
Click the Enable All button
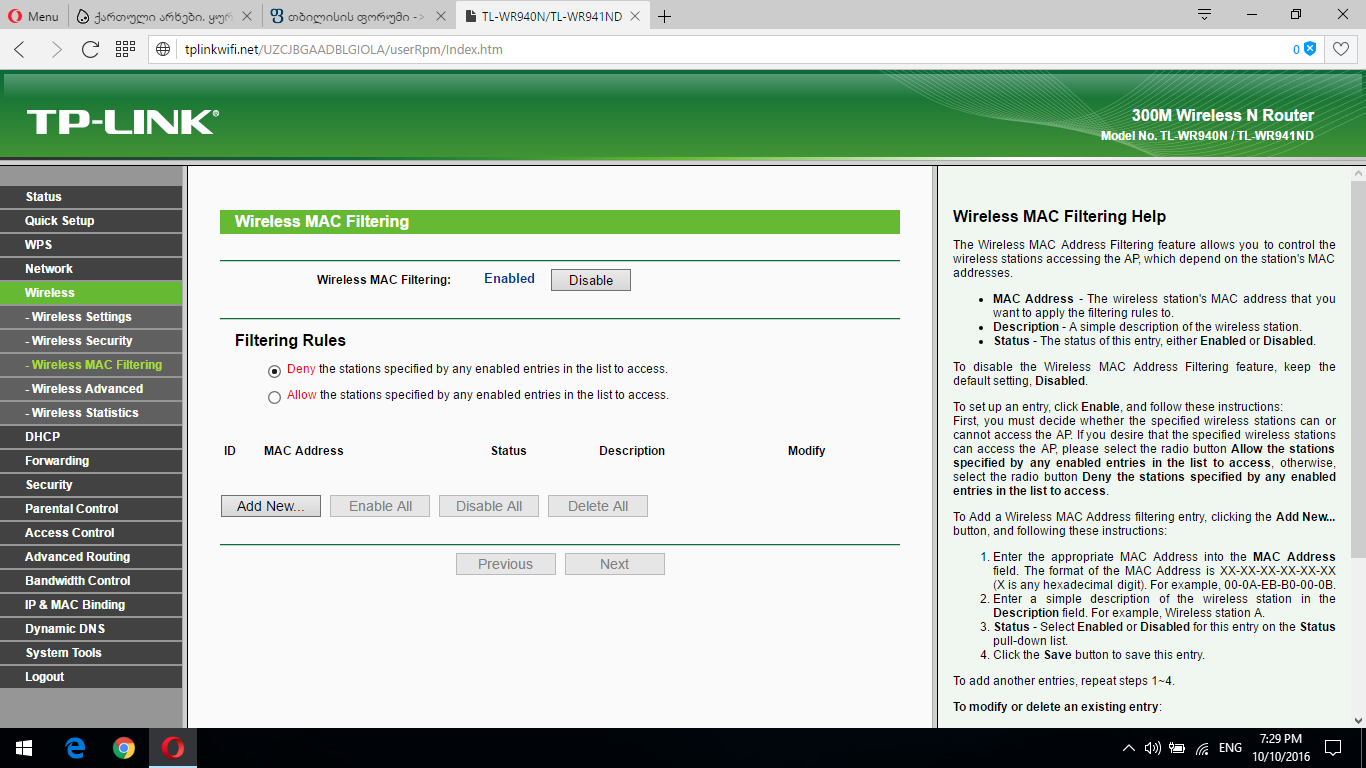(380, 506)
